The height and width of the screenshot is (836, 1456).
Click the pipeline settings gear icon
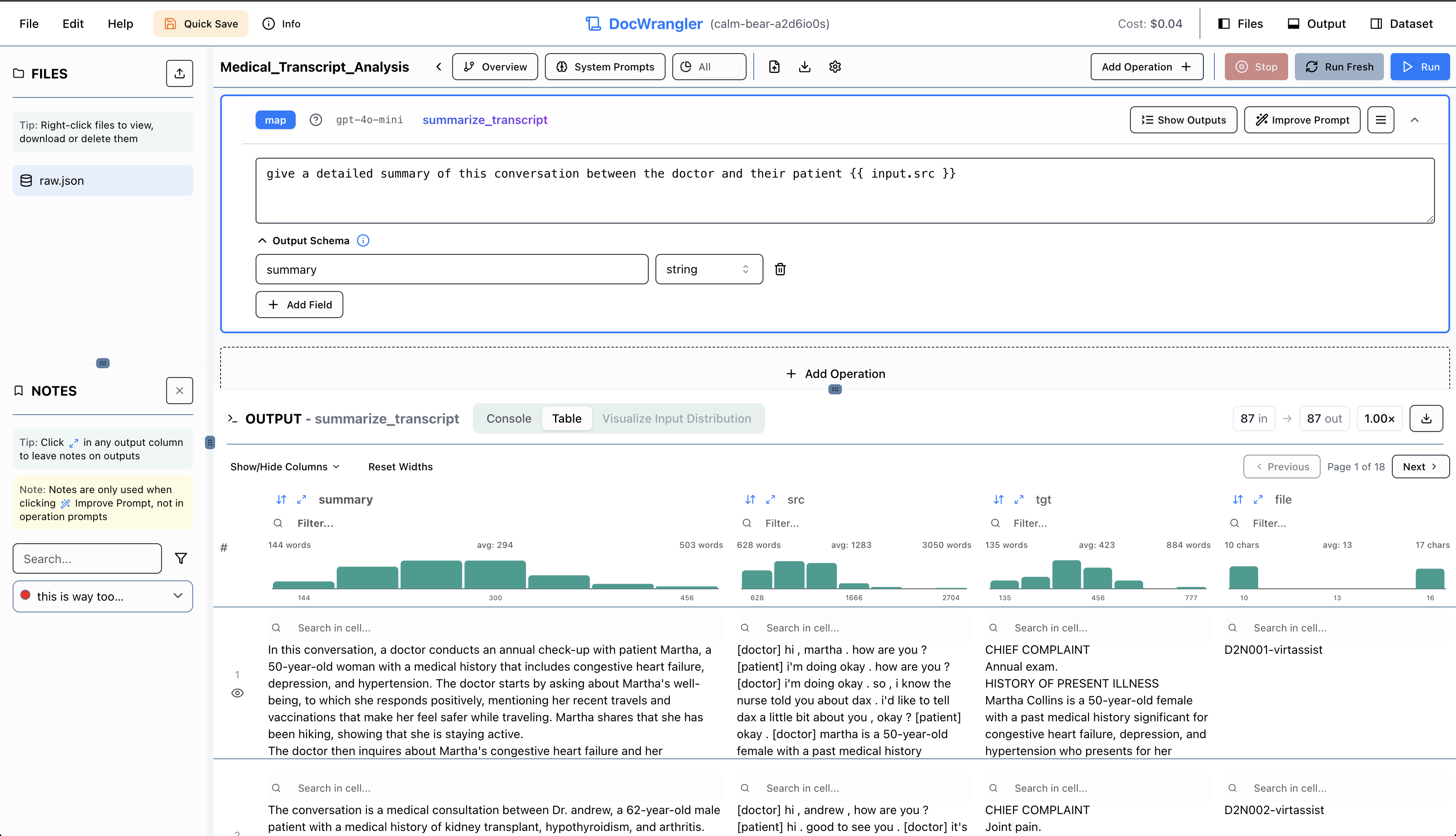[835, 67]
